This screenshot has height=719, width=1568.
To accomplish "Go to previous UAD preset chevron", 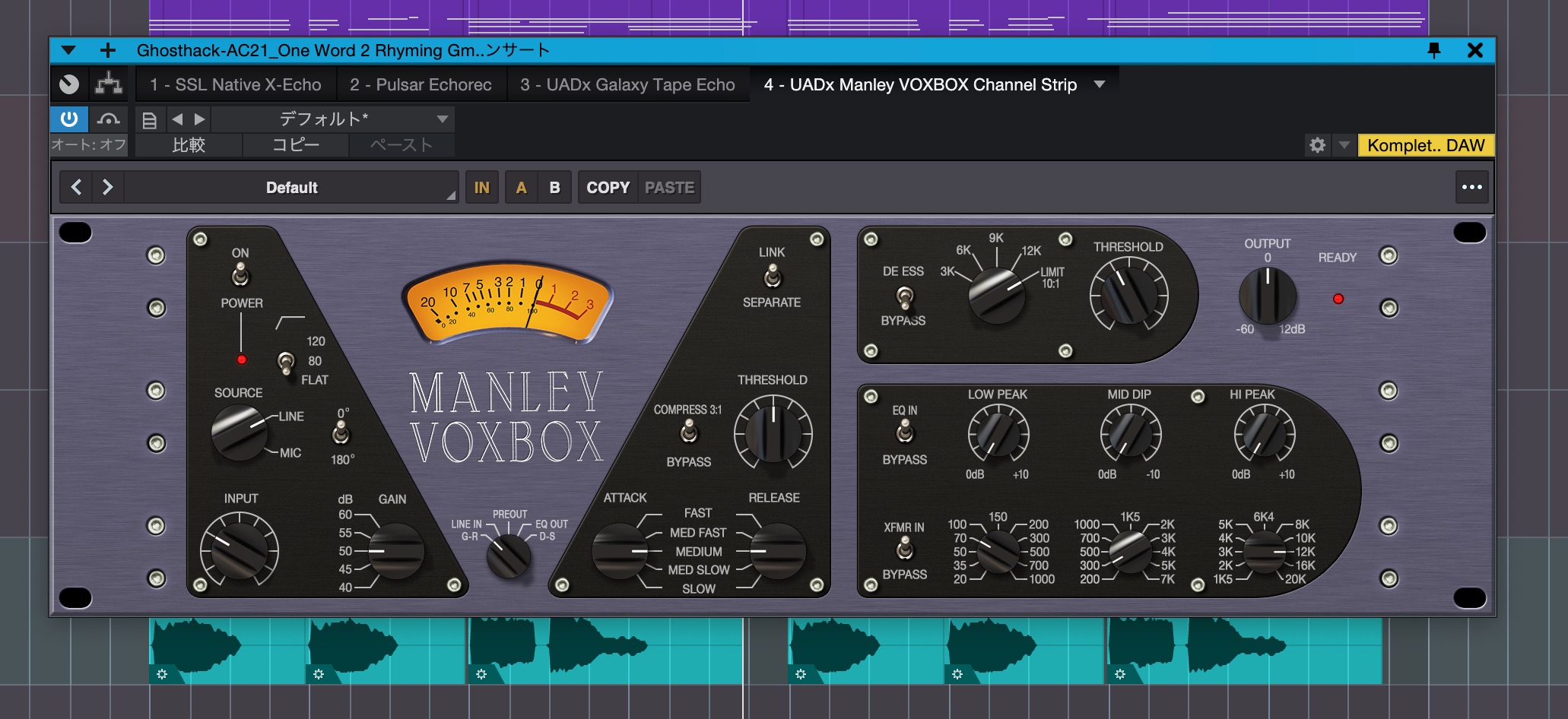I will click(76, 187).
